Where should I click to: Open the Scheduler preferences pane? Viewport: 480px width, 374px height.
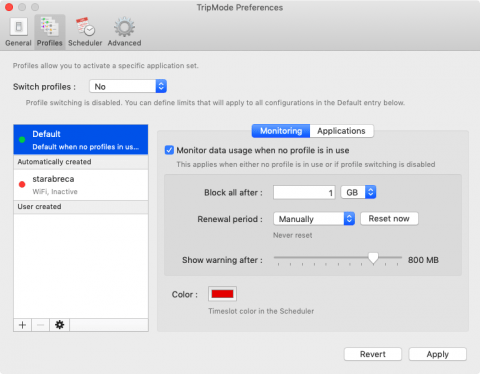tap(85, 32)
